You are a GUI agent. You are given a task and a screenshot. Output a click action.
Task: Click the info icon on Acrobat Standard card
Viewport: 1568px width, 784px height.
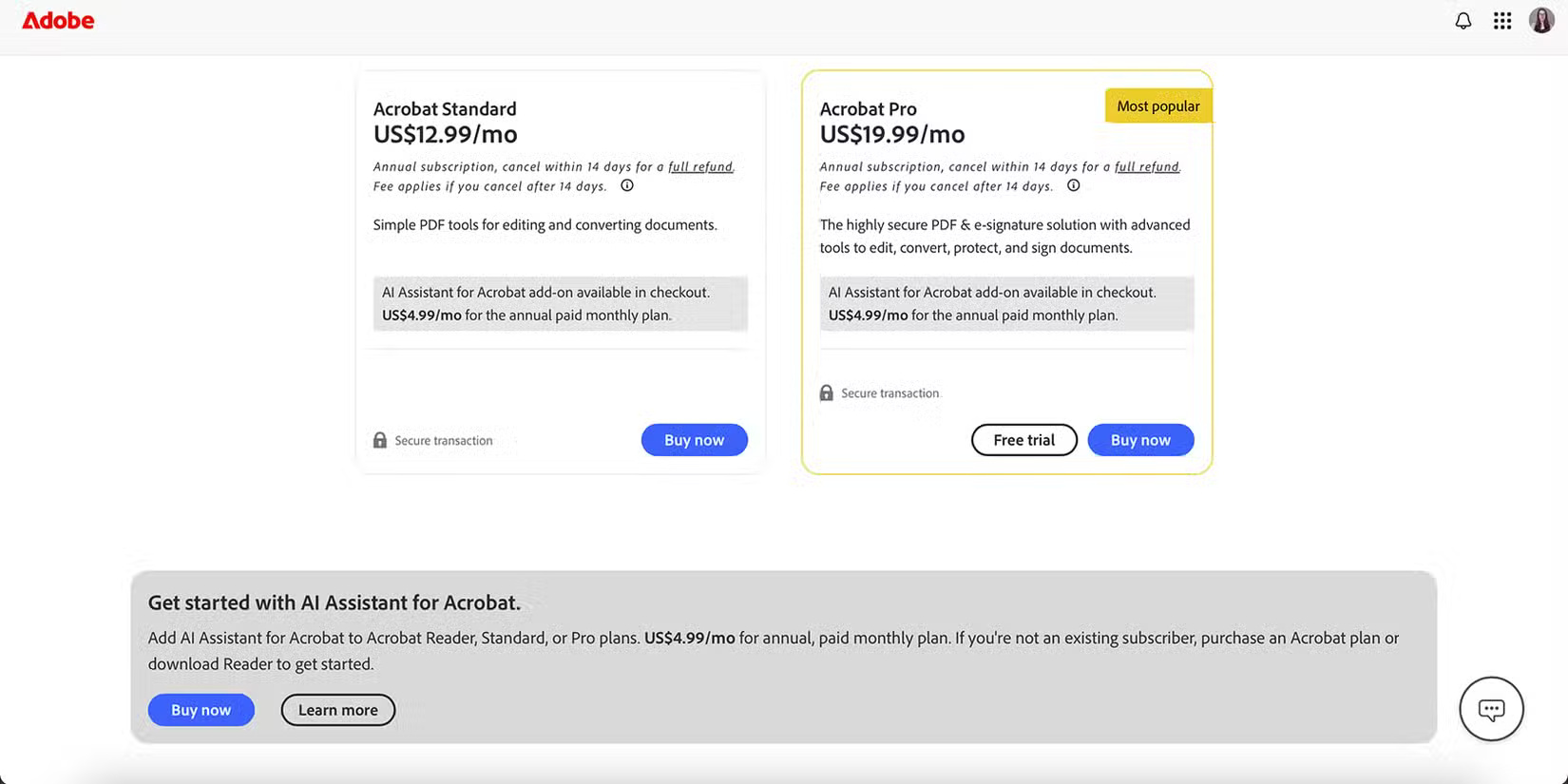(627, 185)
